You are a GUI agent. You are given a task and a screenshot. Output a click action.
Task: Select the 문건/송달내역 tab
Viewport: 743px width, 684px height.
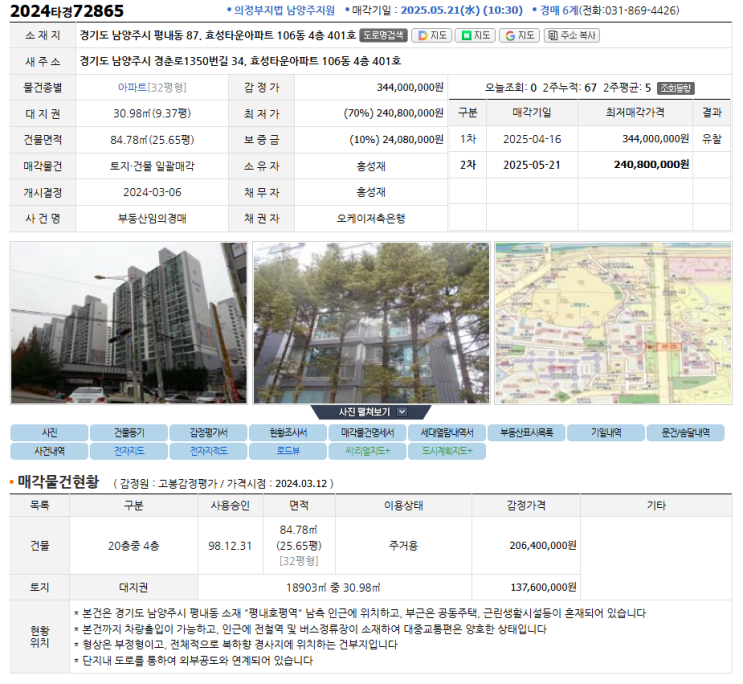686,433
